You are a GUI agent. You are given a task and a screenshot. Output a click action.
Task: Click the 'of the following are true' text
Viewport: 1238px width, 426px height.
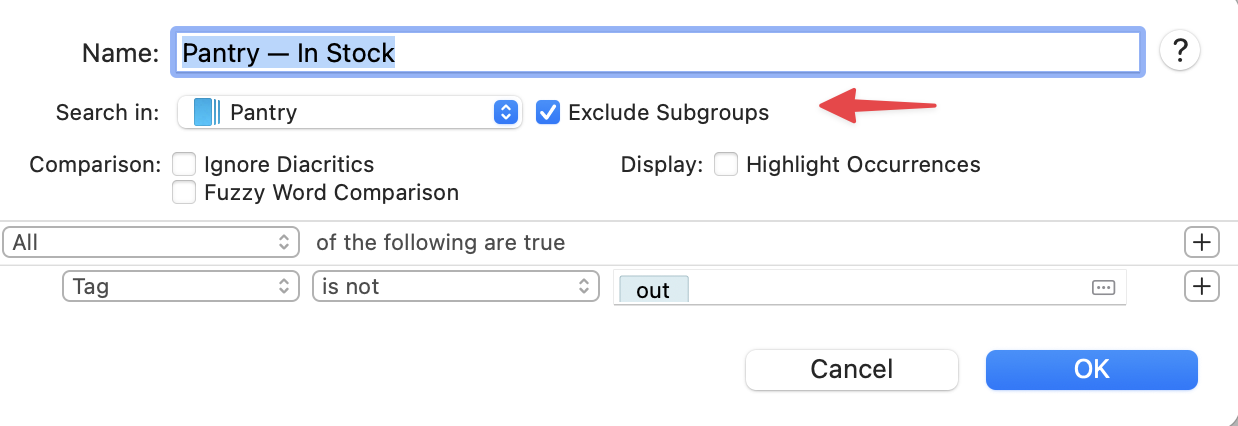click(x=440, y=242)
